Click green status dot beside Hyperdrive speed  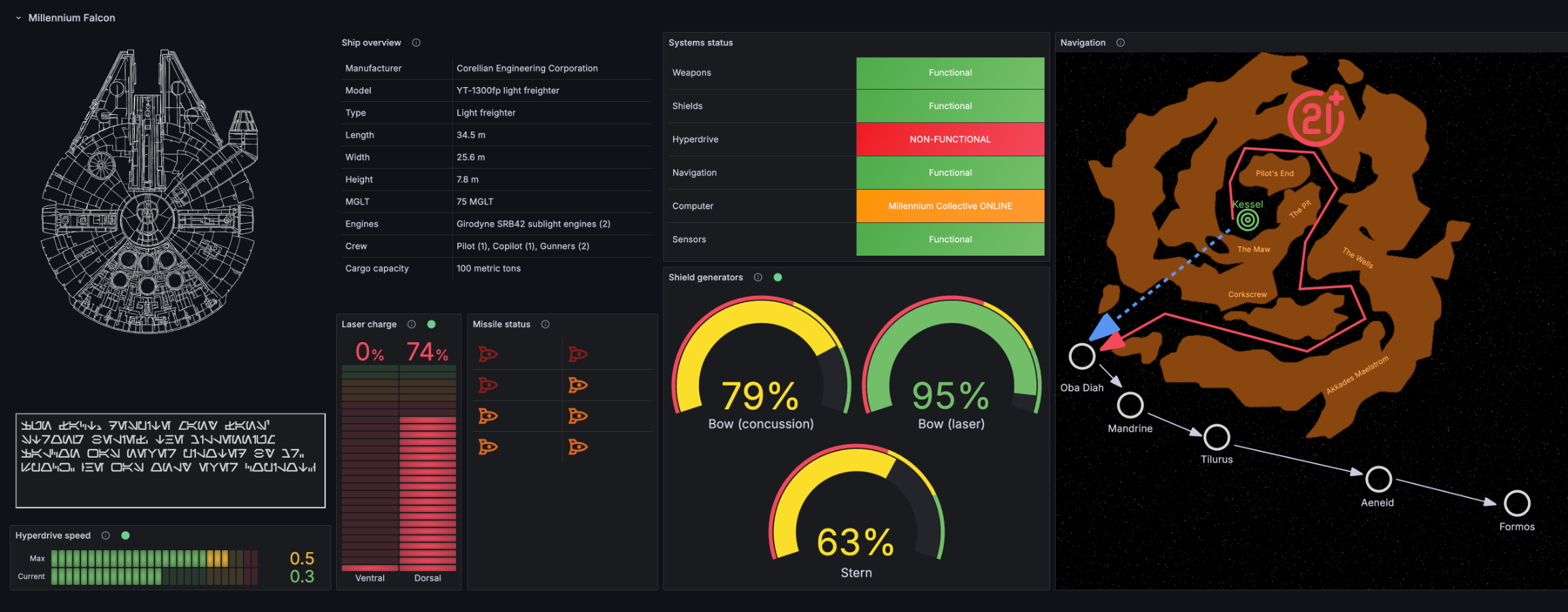pos(125,536)
